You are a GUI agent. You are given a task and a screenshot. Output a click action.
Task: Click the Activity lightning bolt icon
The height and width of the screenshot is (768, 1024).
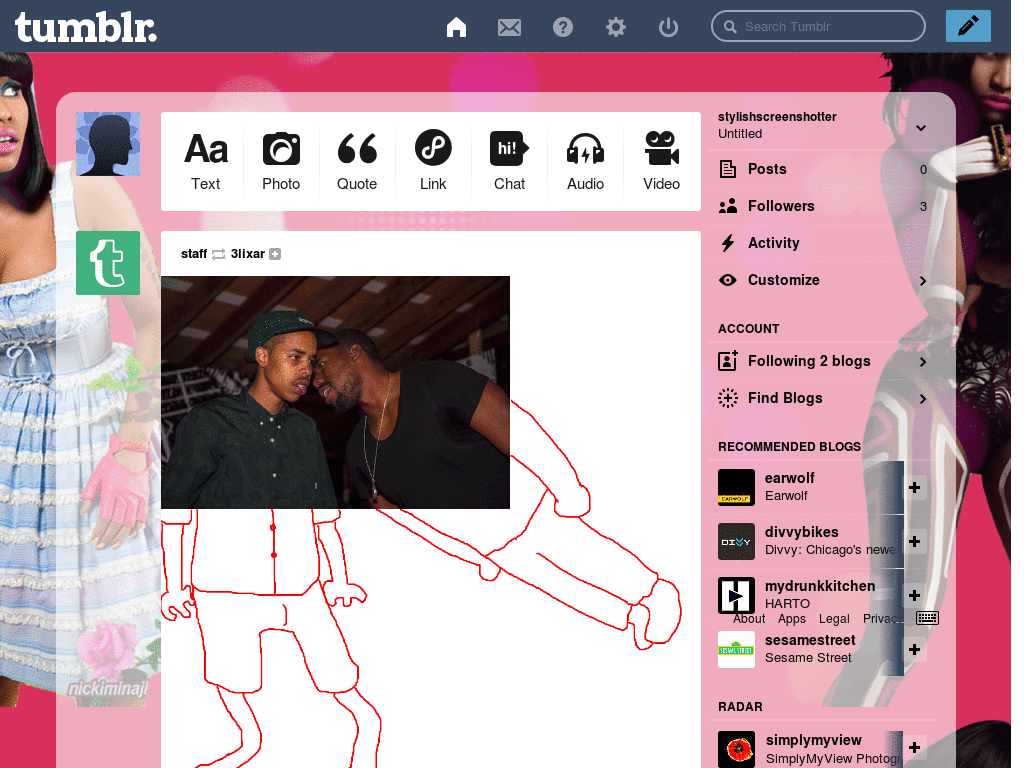point(728,243)
